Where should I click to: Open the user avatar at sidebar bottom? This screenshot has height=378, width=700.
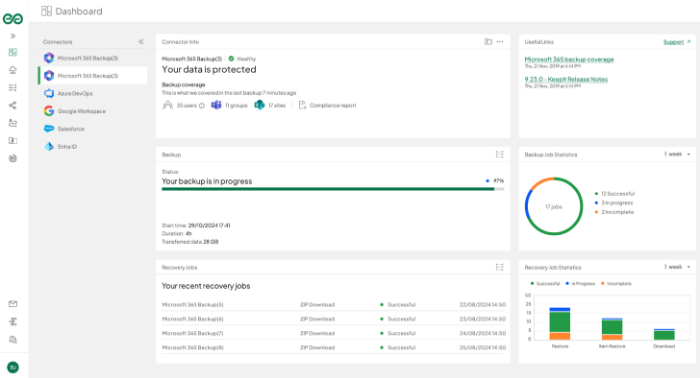pos(13,367)
